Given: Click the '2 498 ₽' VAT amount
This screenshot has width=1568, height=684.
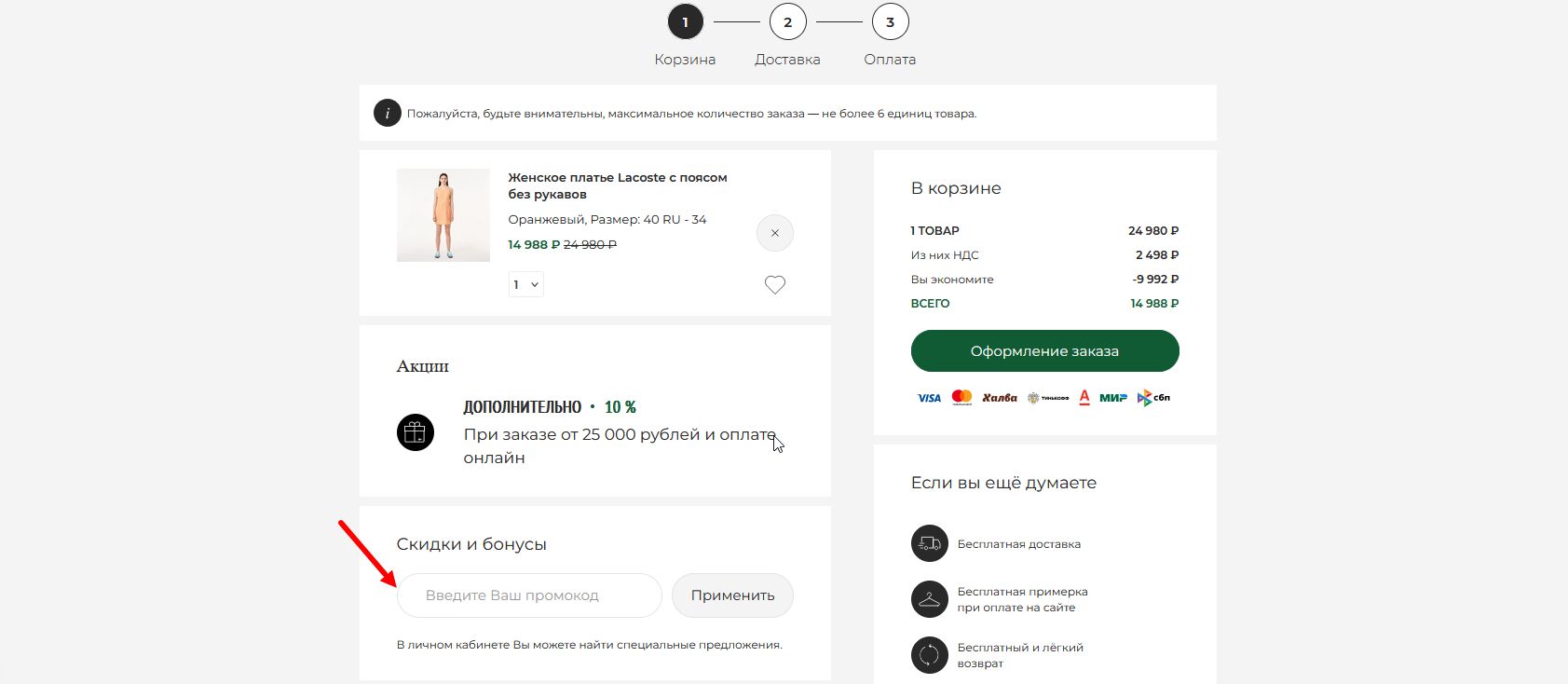Looking at the screenshot, I should pos(1157,255).
